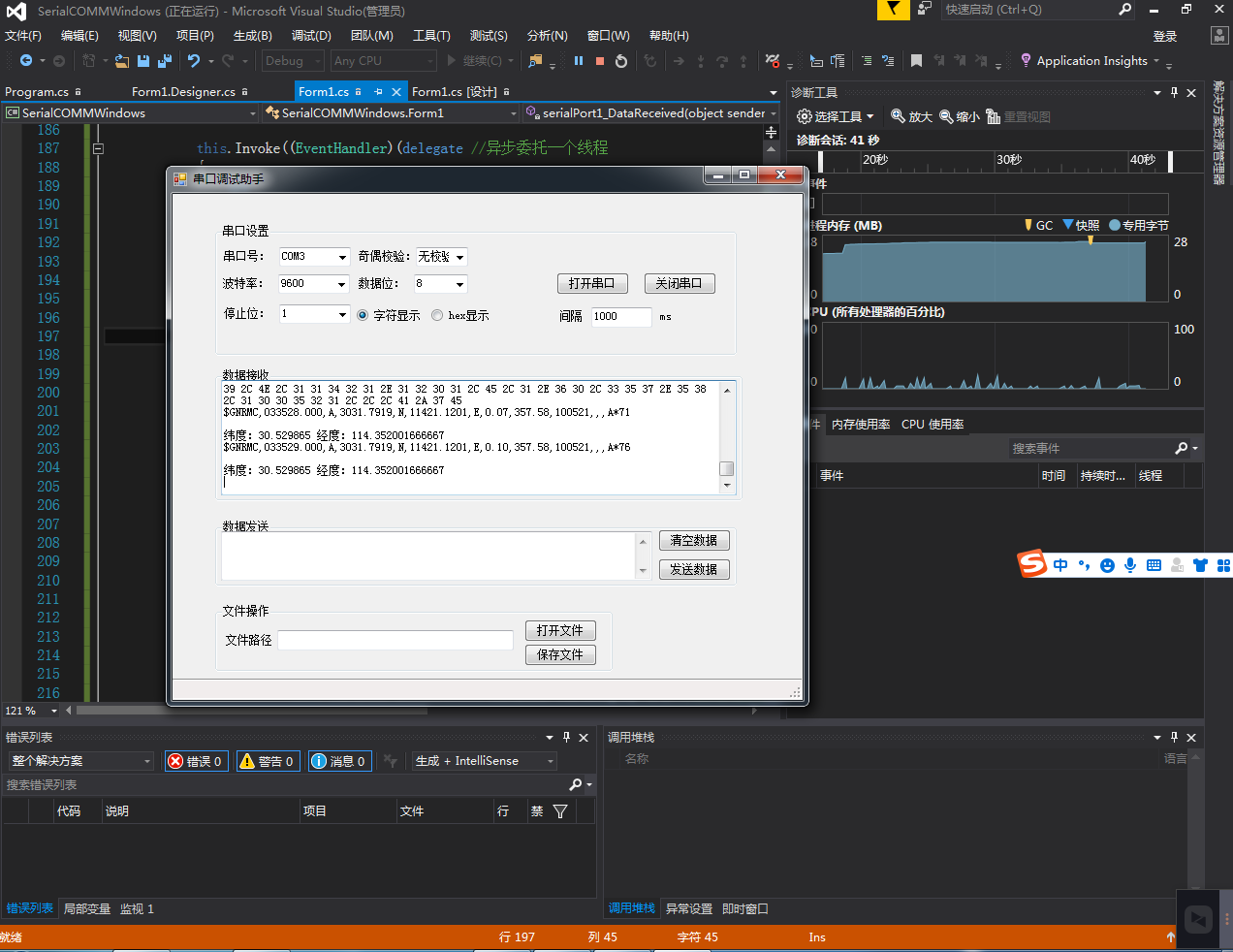Zoom in on the diagnostic timeline (放大)

coord(911,116)
